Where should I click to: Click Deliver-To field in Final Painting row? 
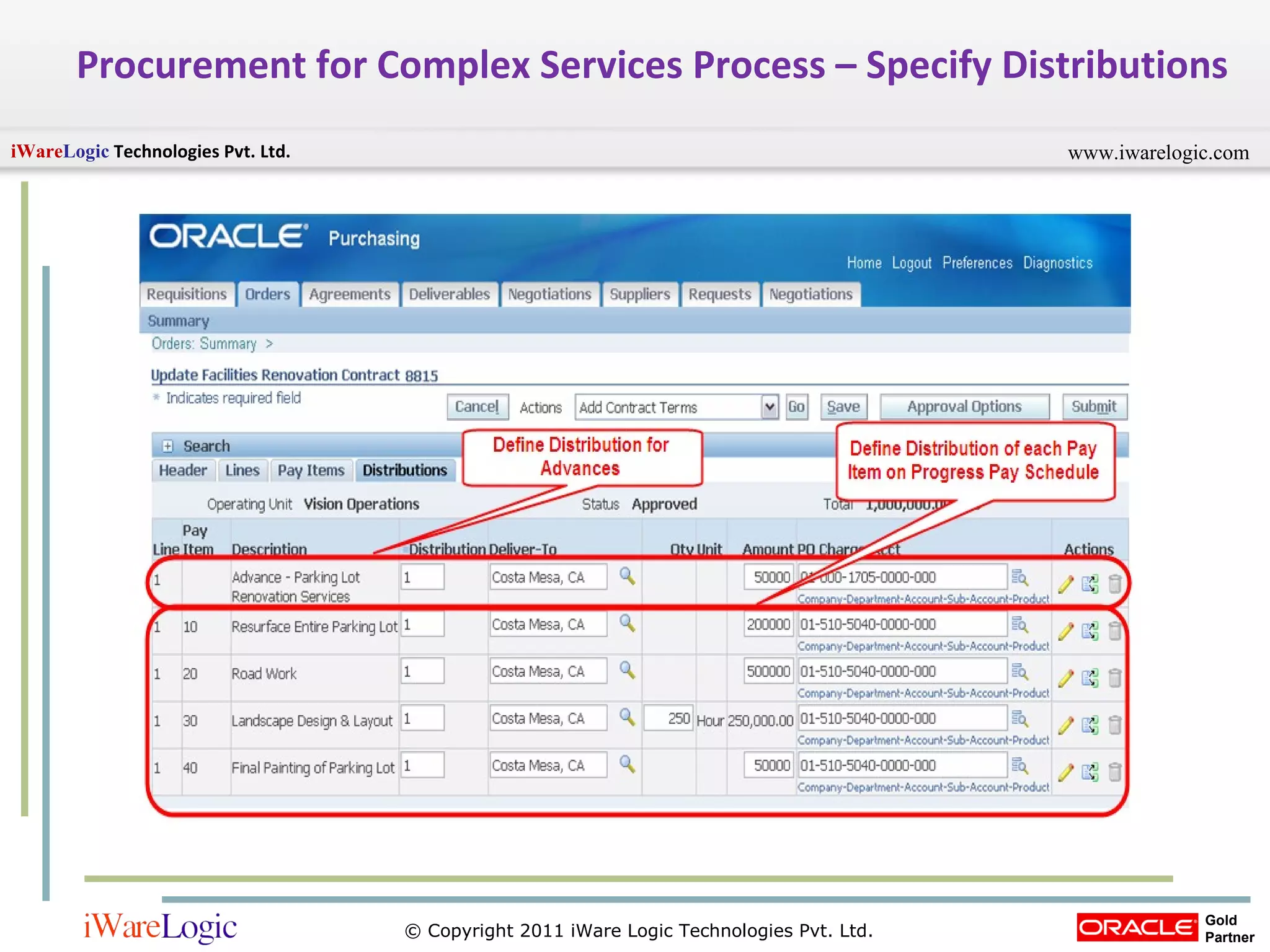pos(548,765)
